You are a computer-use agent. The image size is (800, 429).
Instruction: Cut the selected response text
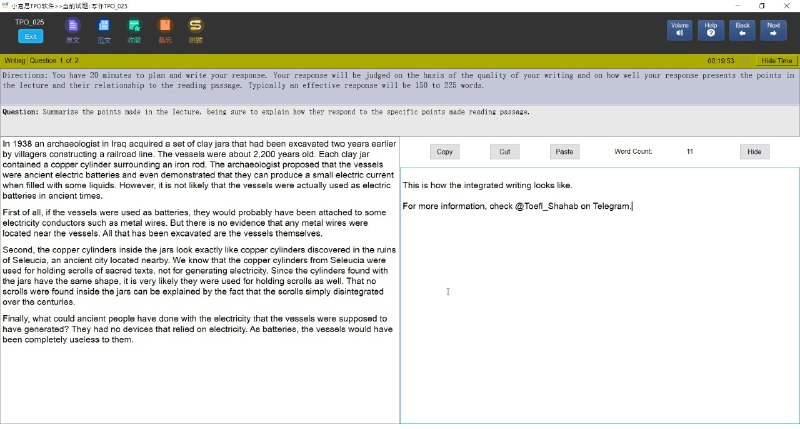pyautogui.click(x=505, y=152)
